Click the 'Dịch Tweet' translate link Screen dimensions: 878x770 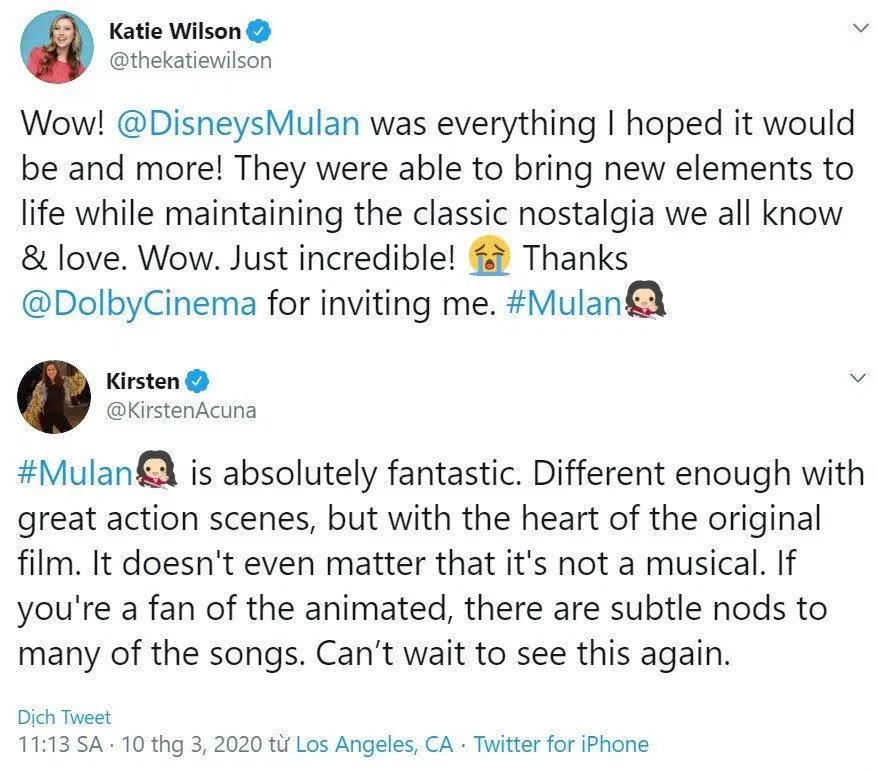[x=64, y=717]
